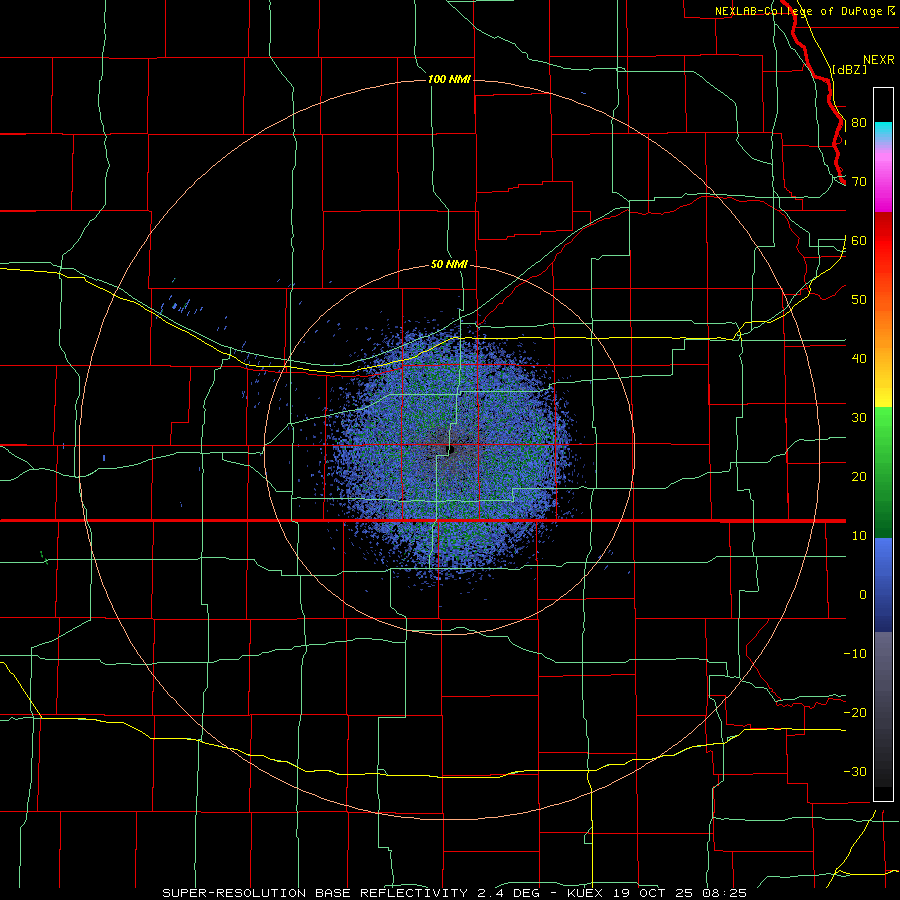The height and width of the screenshot is (900, 900).
Task: Click the 0 value on dBZ scale
Action: (863, 595)
